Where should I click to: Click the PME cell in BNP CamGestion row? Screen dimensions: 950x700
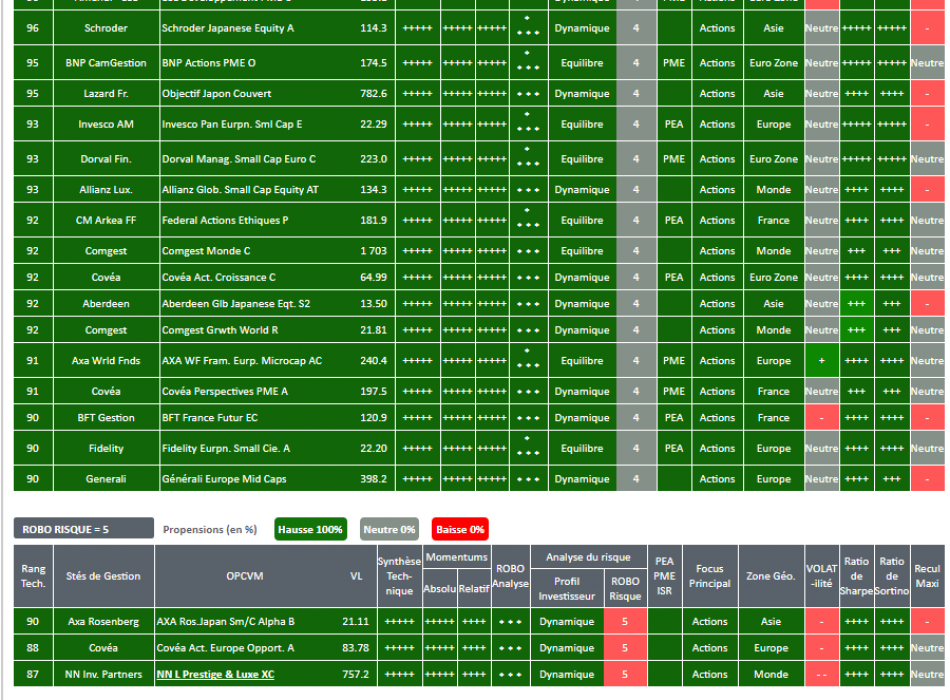[674, 63]
